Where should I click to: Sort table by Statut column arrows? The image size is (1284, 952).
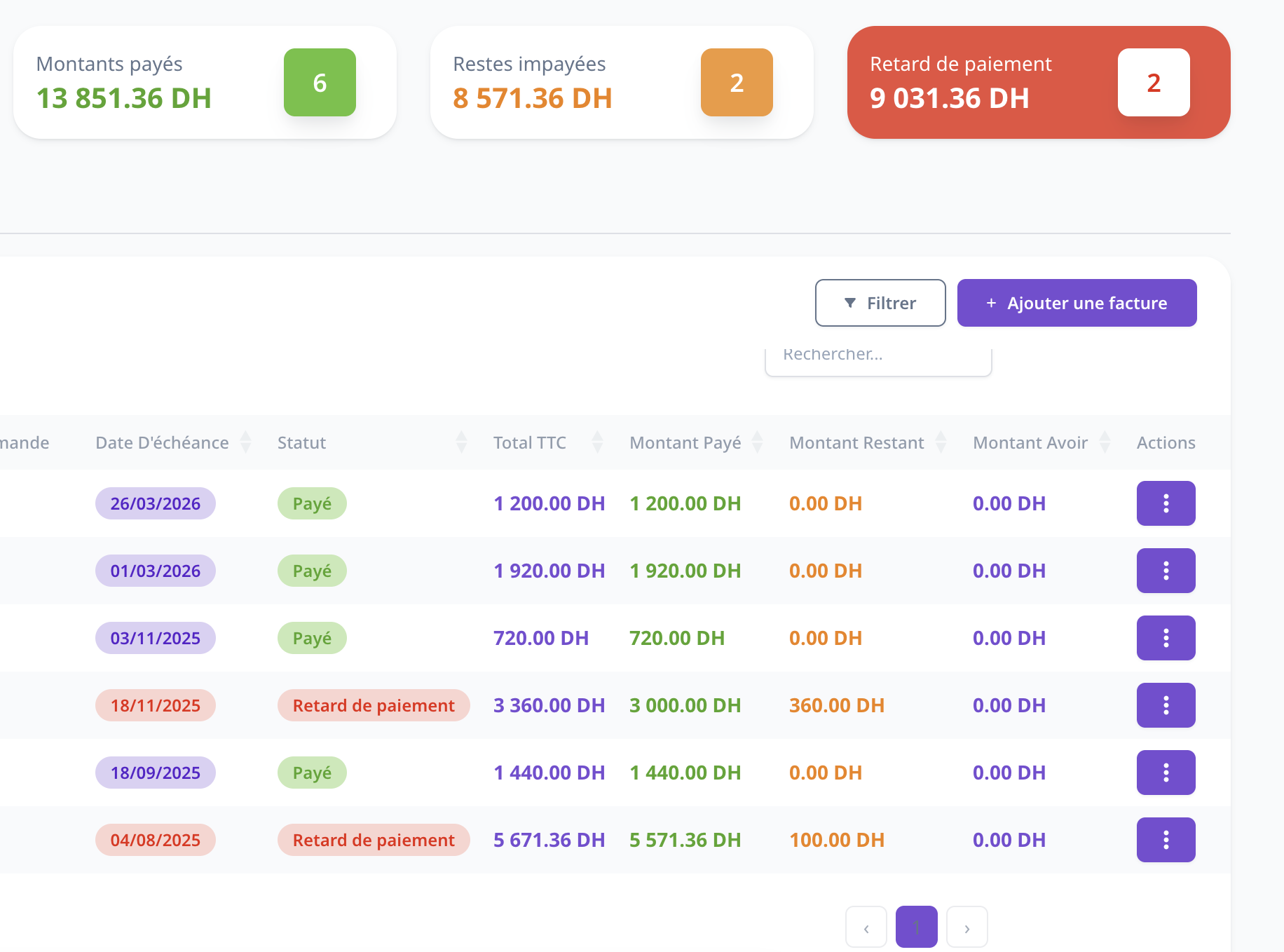[461, 442]
